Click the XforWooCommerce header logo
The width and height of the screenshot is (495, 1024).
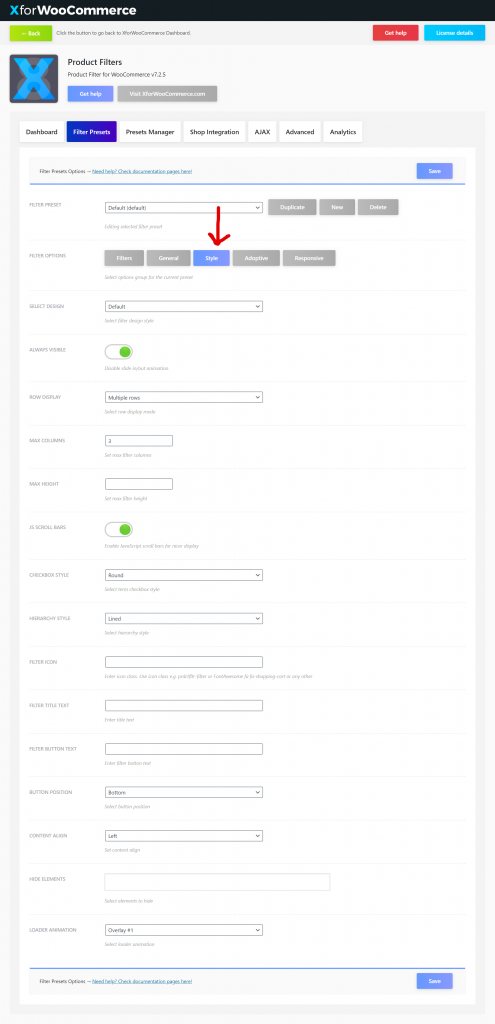coord(73,10)
